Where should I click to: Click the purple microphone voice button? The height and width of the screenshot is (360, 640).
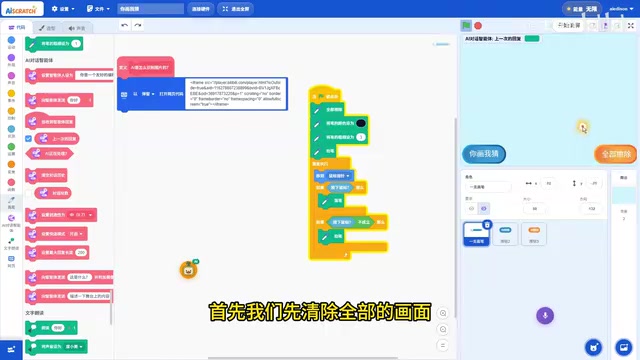545,316
